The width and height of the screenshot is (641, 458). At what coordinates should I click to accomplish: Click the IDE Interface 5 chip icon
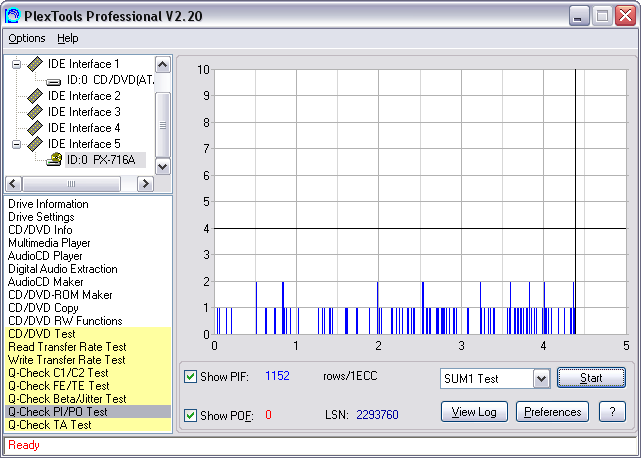point(35,144)
